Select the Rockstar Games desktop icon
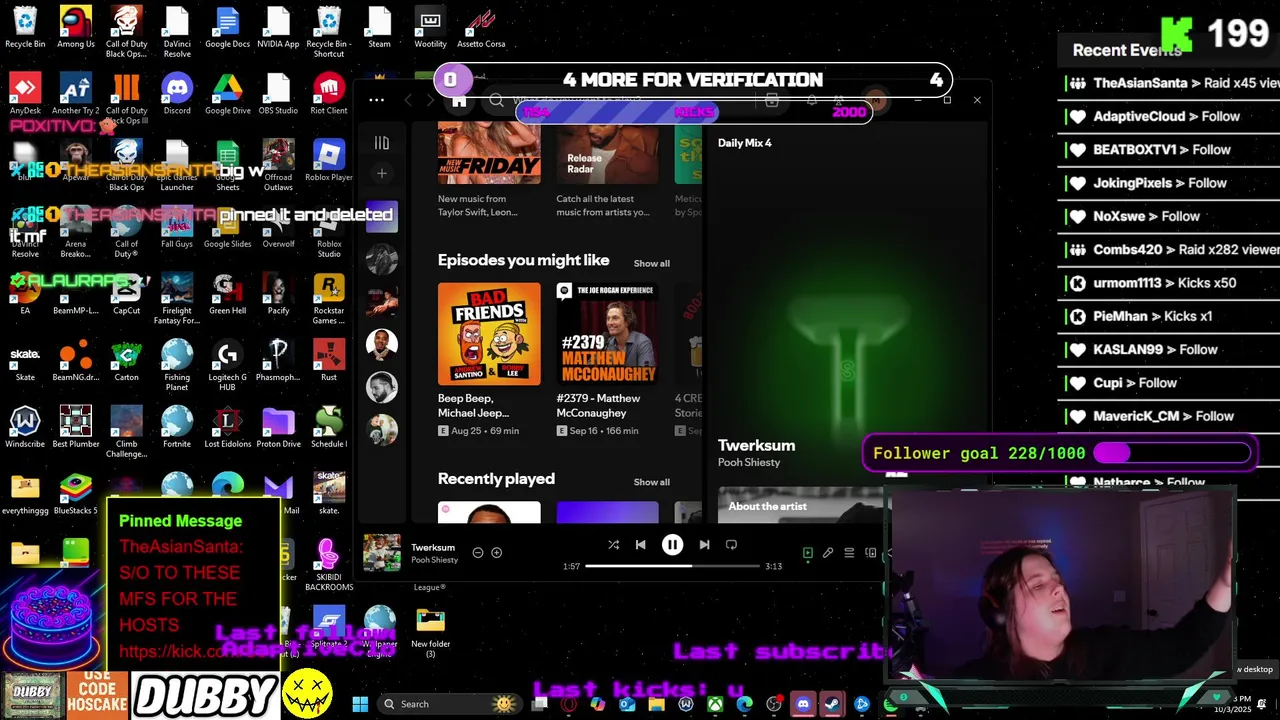 [x=329, y=300]
